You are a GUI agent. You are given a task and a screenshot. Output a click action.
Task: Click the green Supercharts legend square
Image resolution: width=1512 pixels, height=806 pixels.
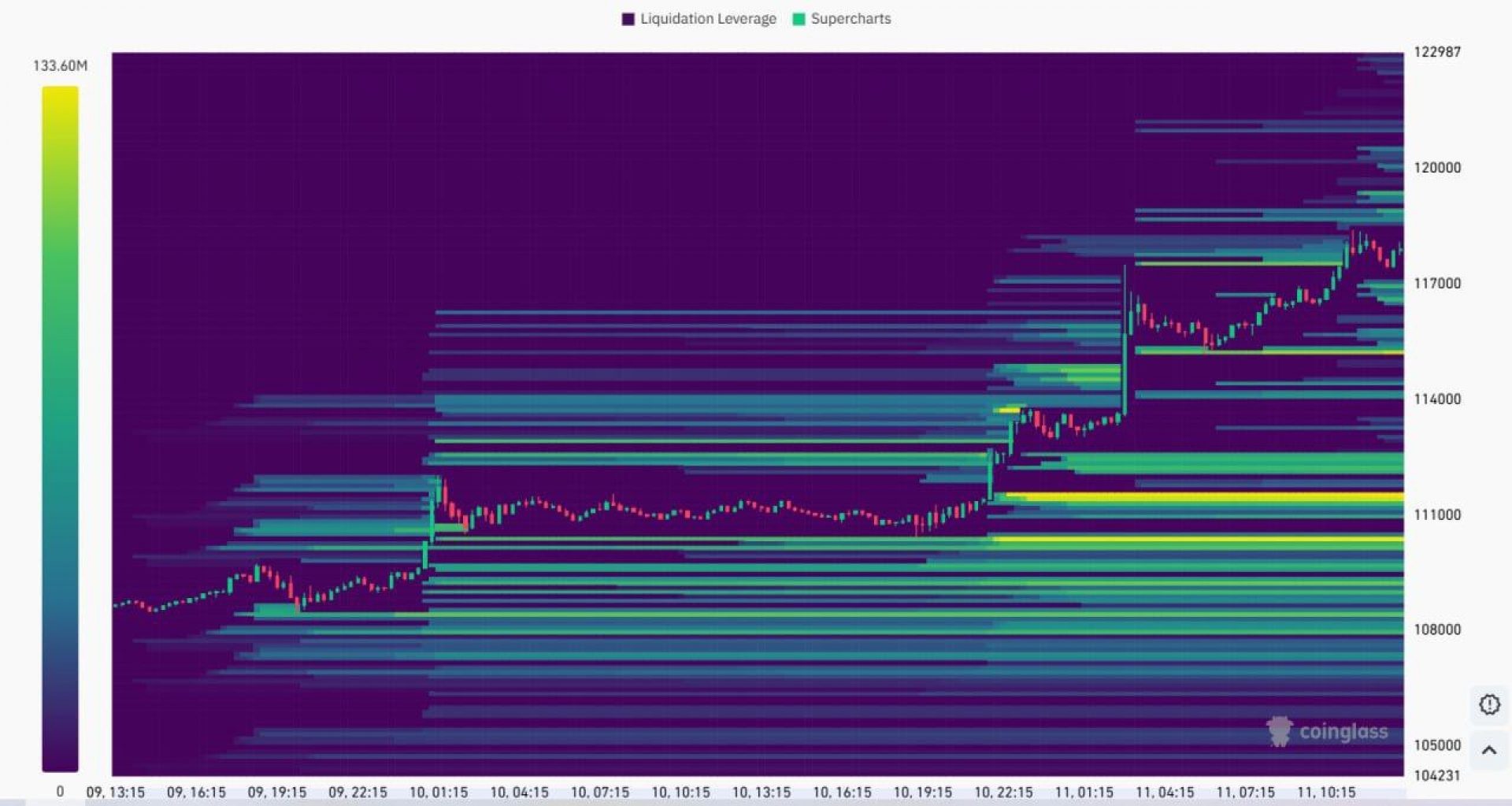click(799, 19)
